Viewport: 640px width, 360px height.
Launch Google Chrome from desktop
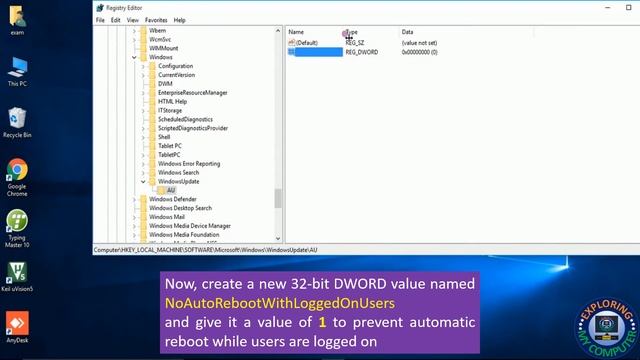pos(17,178)
